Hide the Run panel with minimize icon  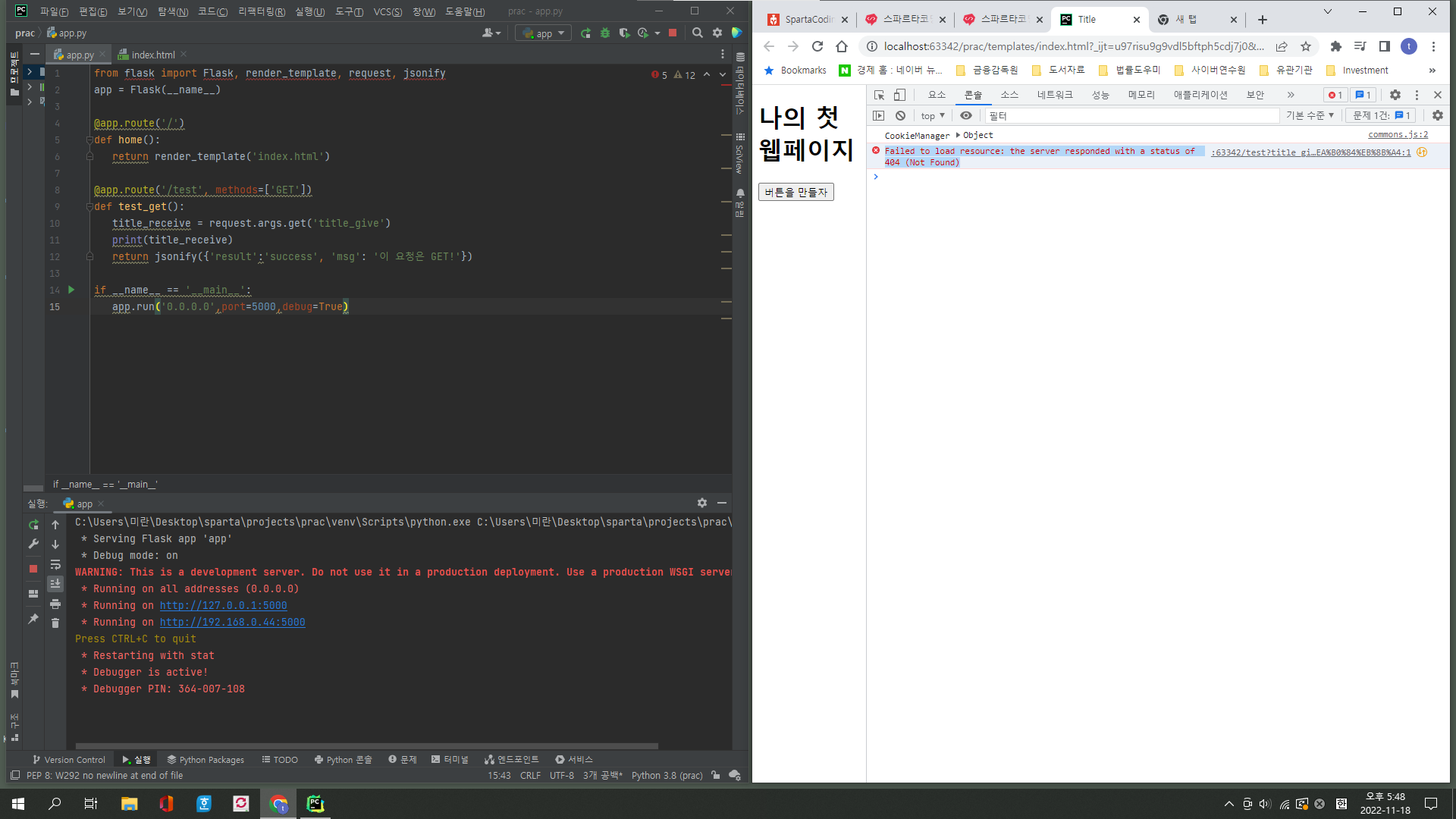click(x=722, y=503)
